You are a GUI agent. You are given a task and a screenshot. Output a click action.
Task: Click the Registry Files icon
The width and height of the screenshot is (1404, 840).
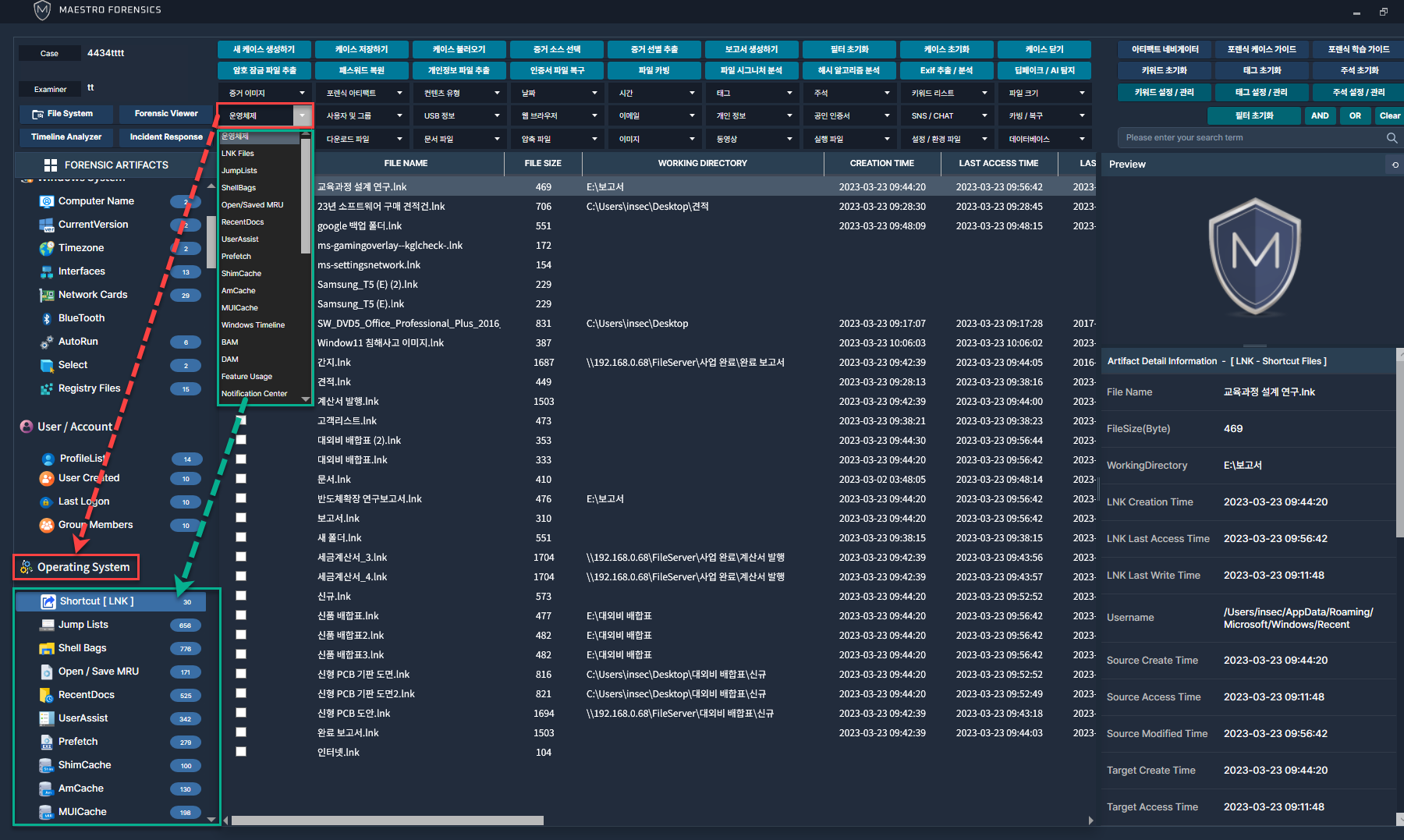click(x=46, y=388)
